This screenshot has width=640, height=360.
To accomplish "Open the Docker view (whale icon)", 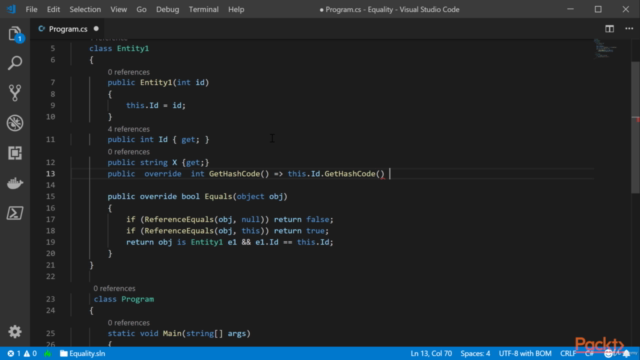I will tap(15, 183).
